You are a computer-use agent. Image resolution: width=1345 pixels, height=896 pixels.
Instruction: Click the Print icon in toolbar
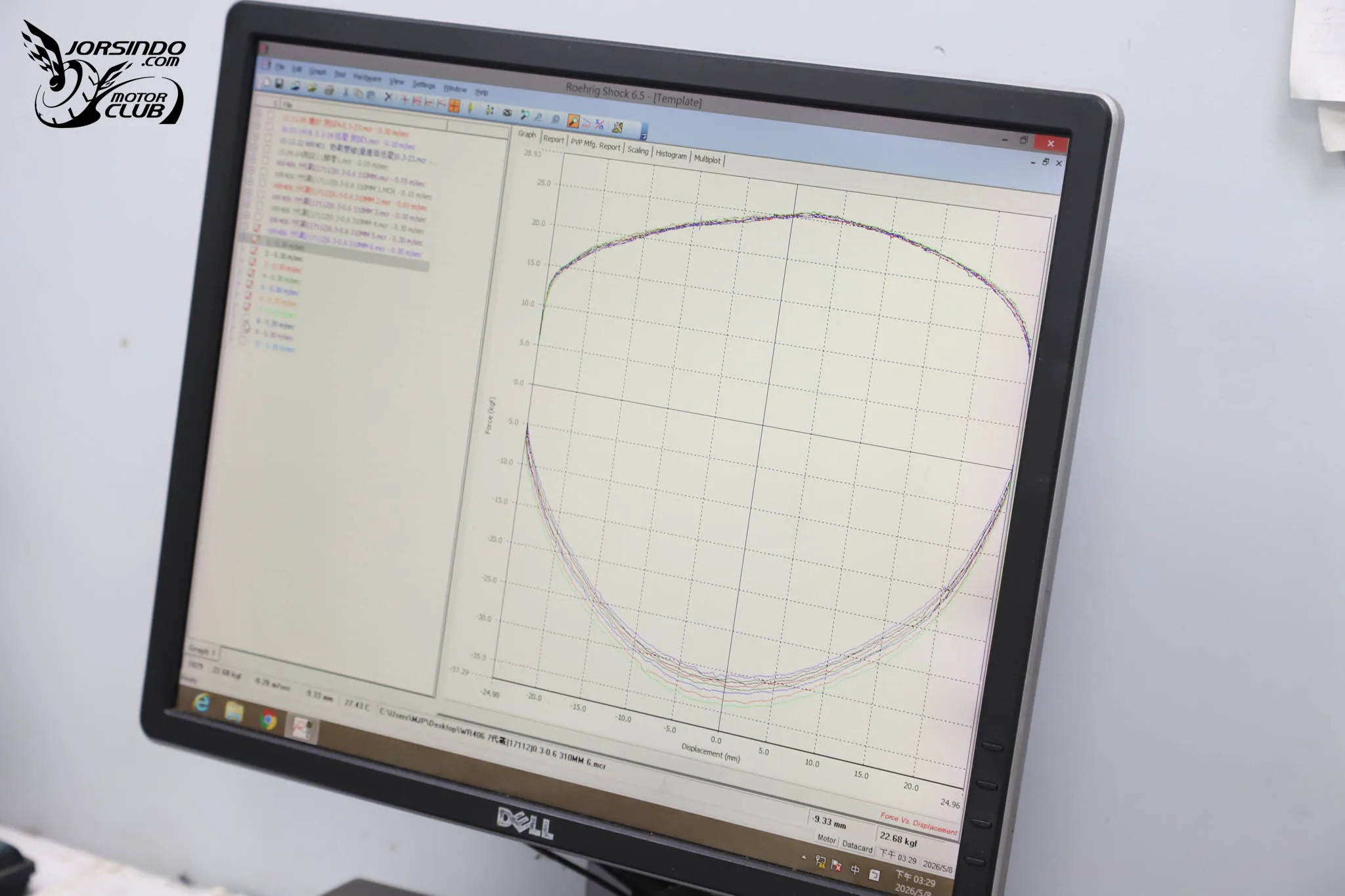click(x=329, y=90)
